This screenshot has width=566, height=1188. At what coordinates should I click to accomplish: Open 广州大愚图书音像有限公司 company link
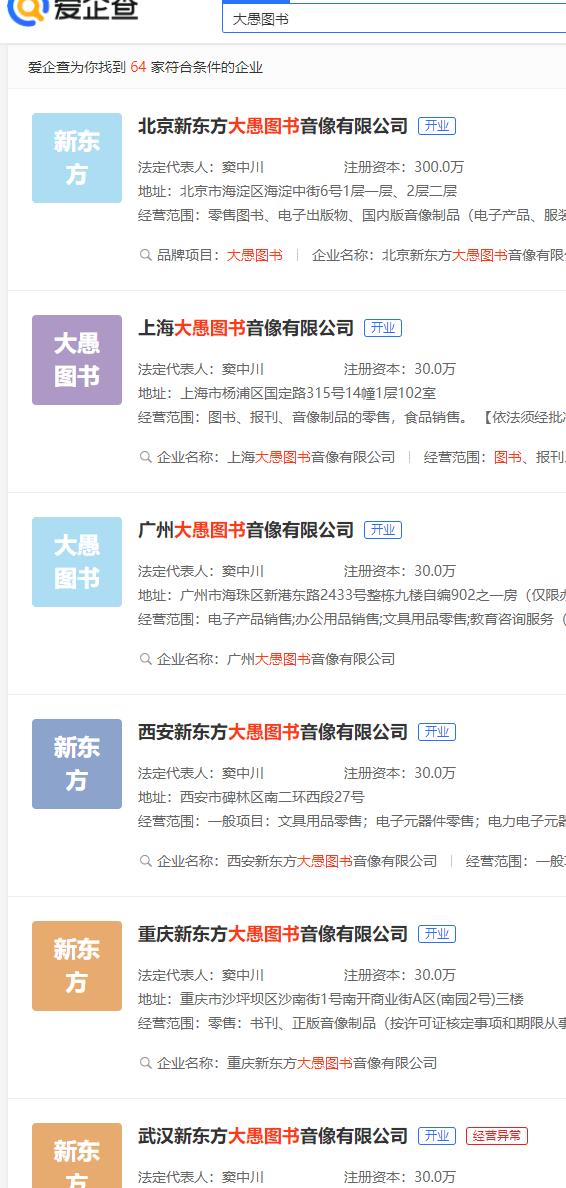click(246, 530)
